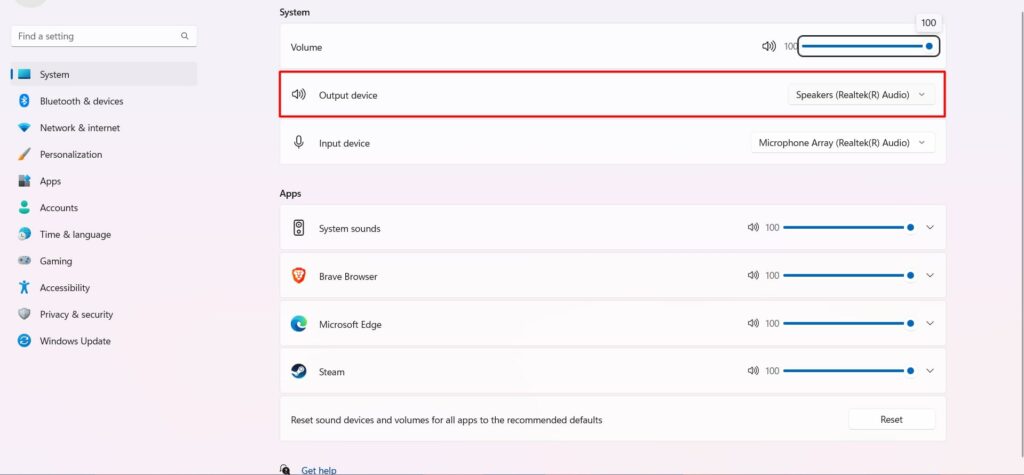Mute Steam volume speaker icon
1024x475 pixels.
(753, 371)
